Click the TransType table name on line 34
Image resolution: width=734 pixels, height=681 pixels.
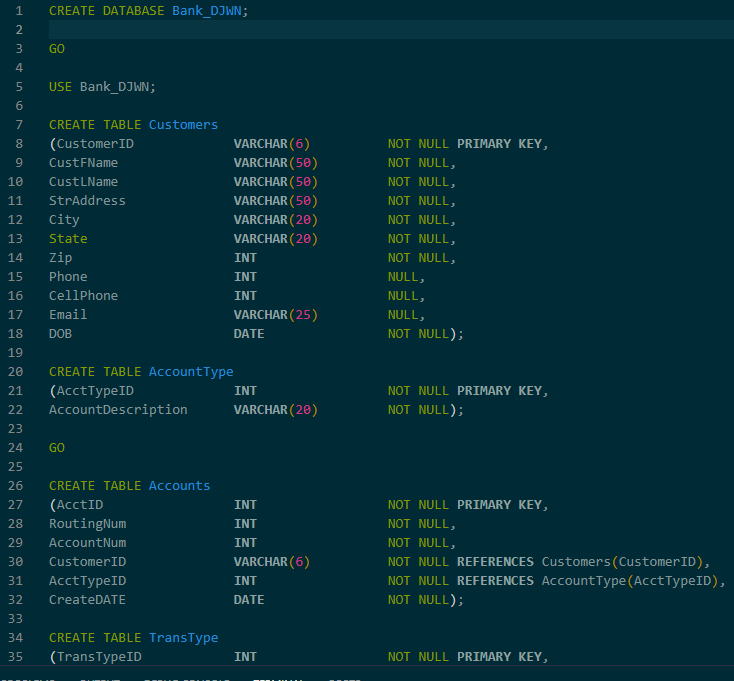point(184,638)
